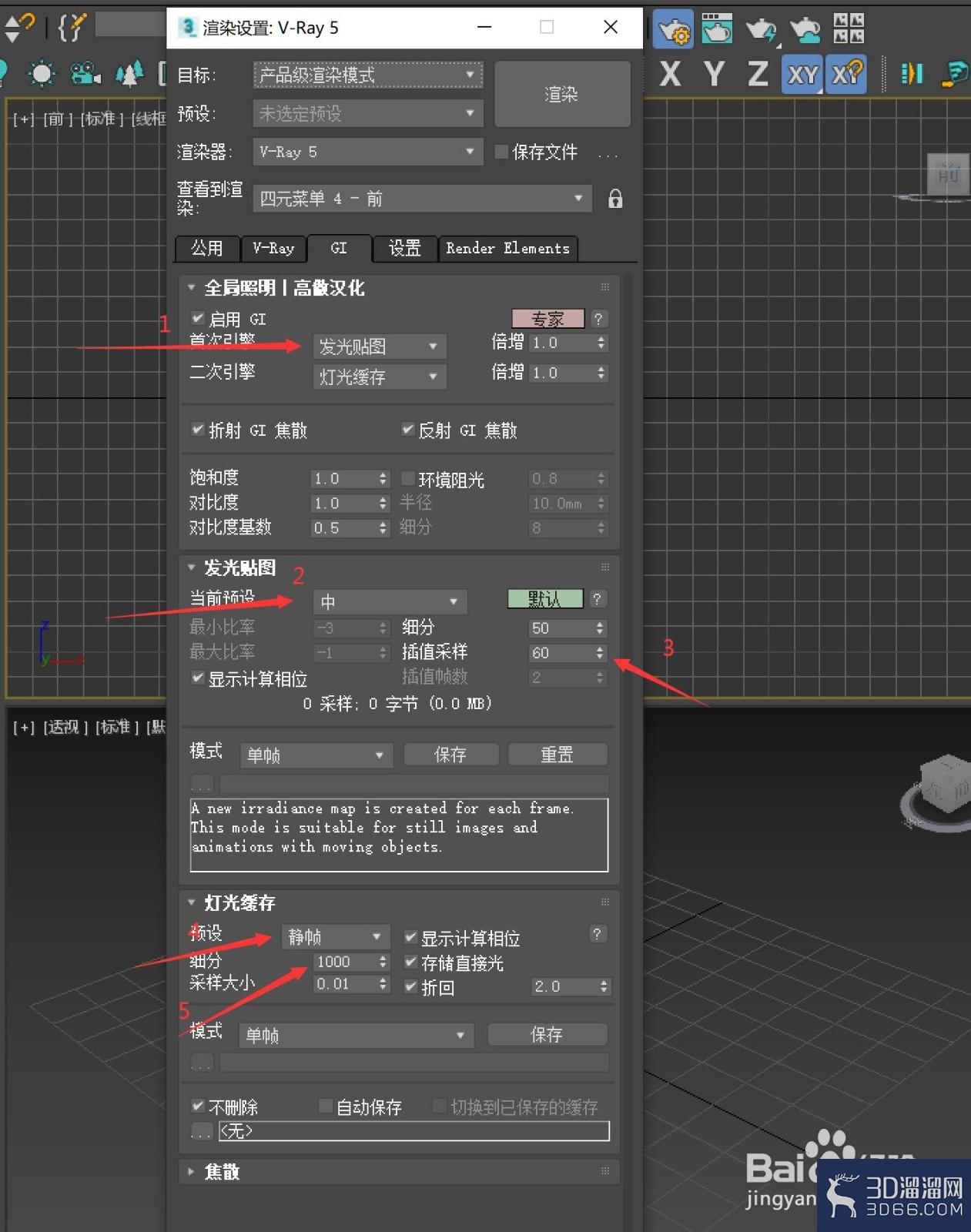
Task: Open 目标 产品级渲染模式 dropdown
Action: (368, 75)
